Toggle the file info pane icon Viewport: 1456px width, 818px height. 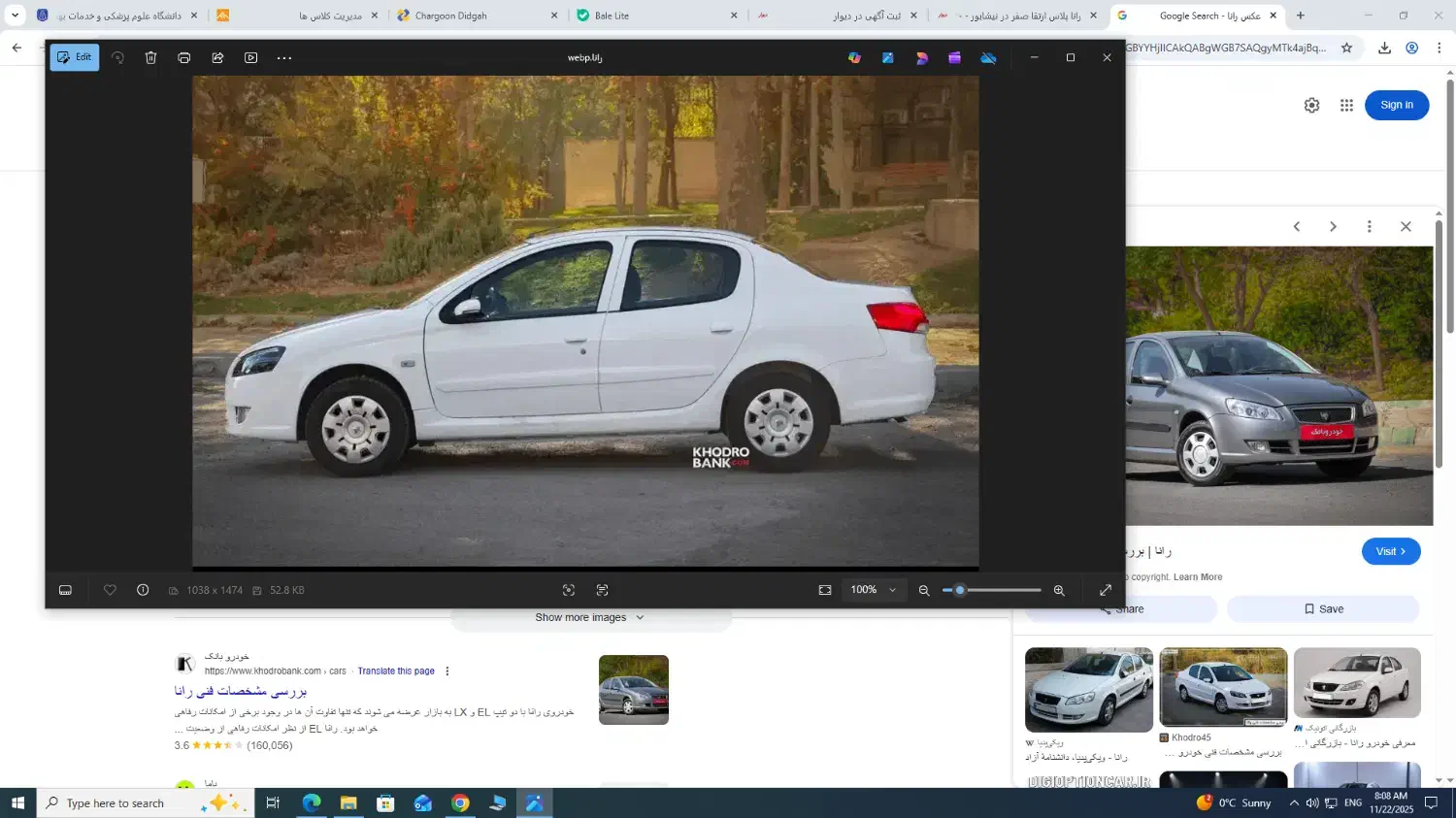point(143,590)
